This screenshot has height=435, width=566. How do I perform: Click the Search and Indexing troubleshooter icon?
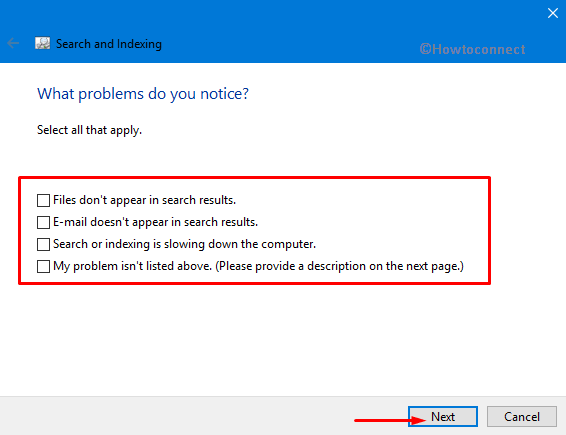pyautogui.click(x=43, y=43)
